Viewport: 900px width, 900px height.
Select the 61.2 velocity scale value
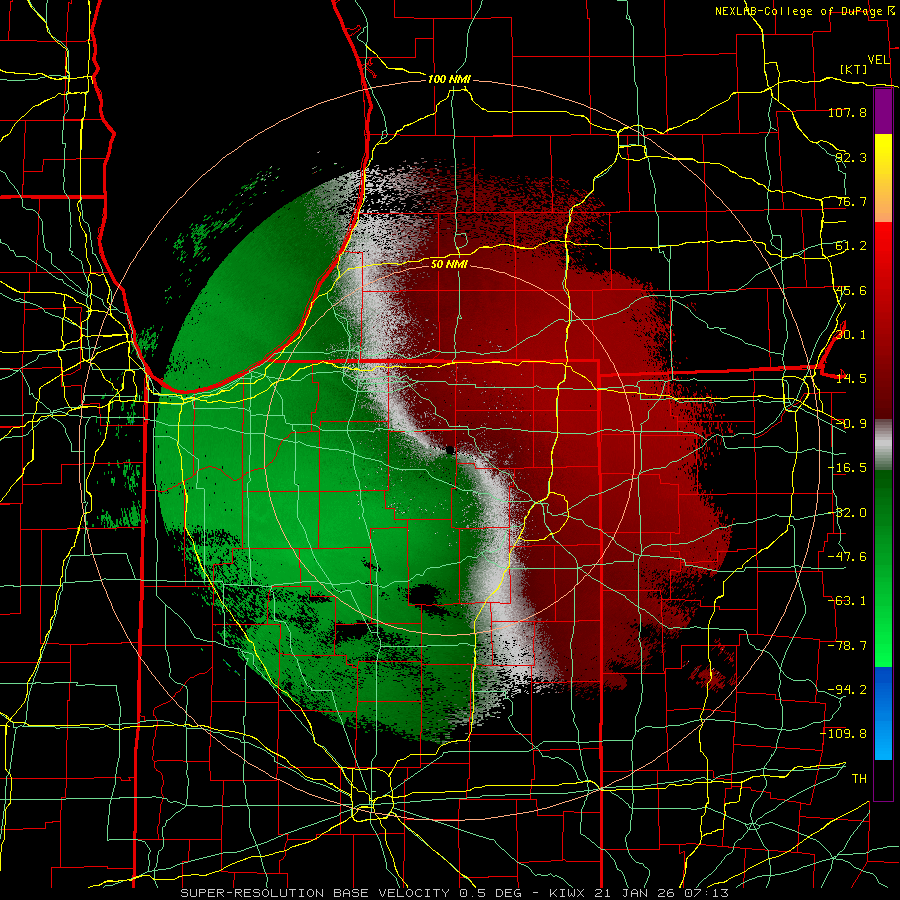pyautogui.click(x=851, y=246)
